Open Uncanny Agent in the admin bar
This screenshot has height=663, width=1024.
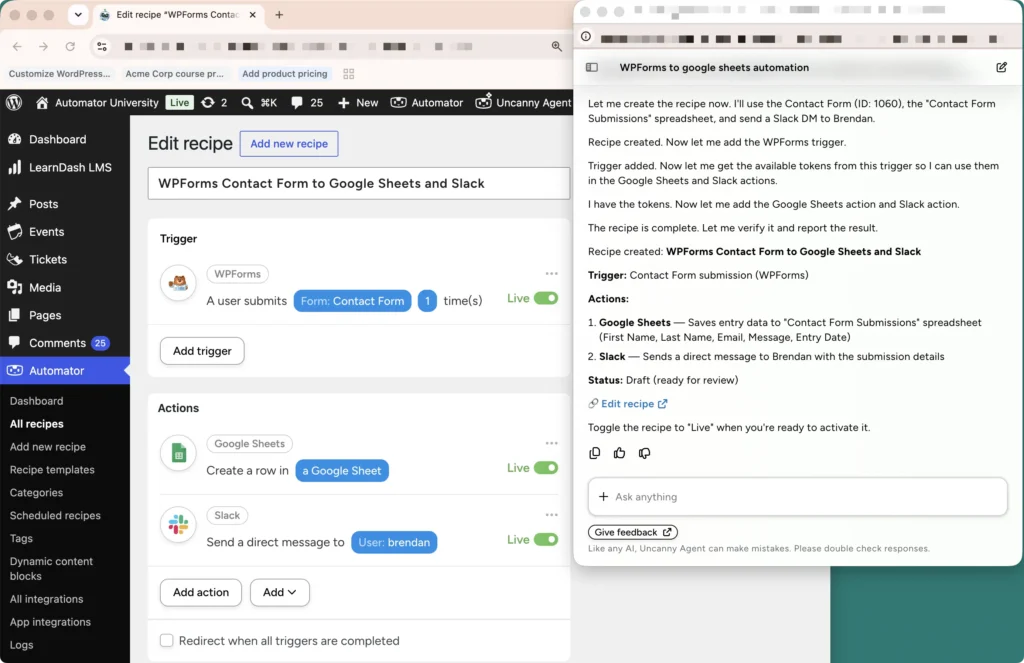pyautogui.click(x=523, y=103)
